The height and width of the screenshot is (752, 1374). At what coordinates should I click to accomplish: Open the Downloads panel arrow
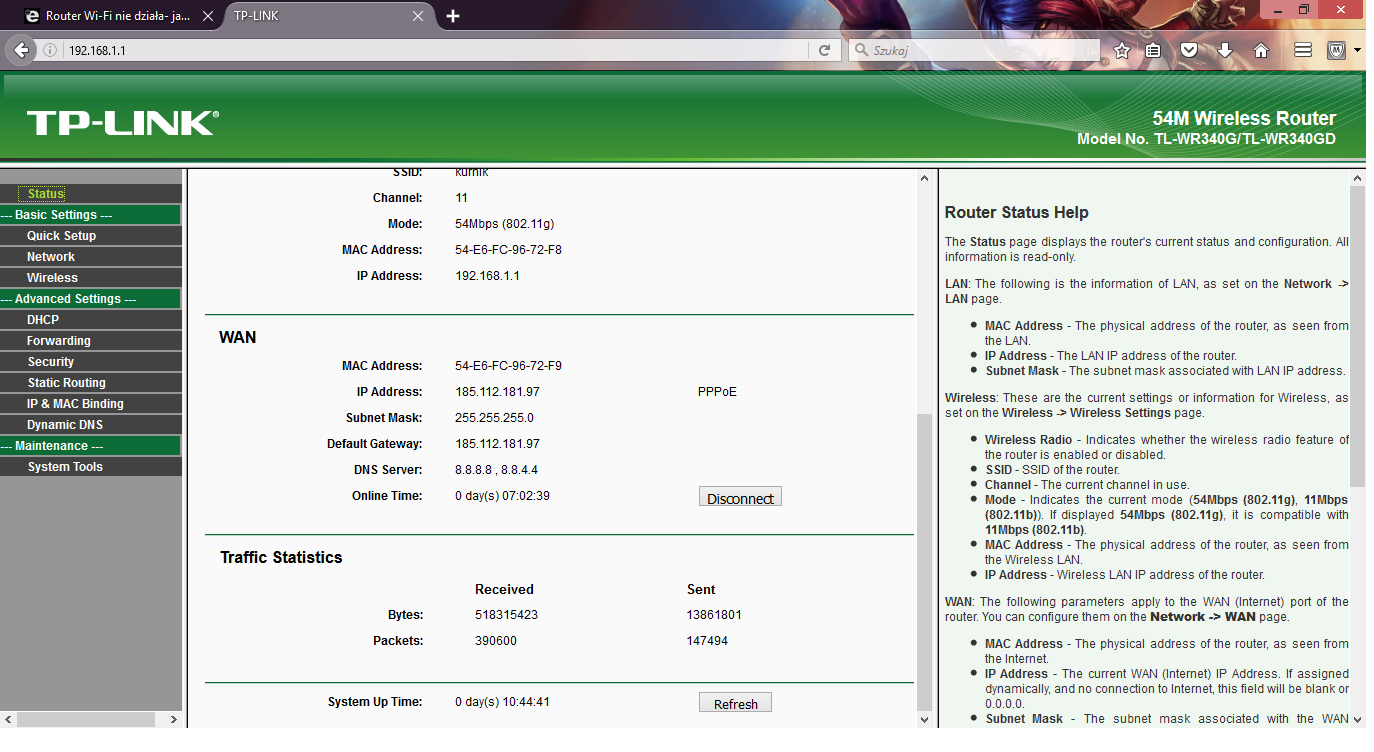(1225, 50)
